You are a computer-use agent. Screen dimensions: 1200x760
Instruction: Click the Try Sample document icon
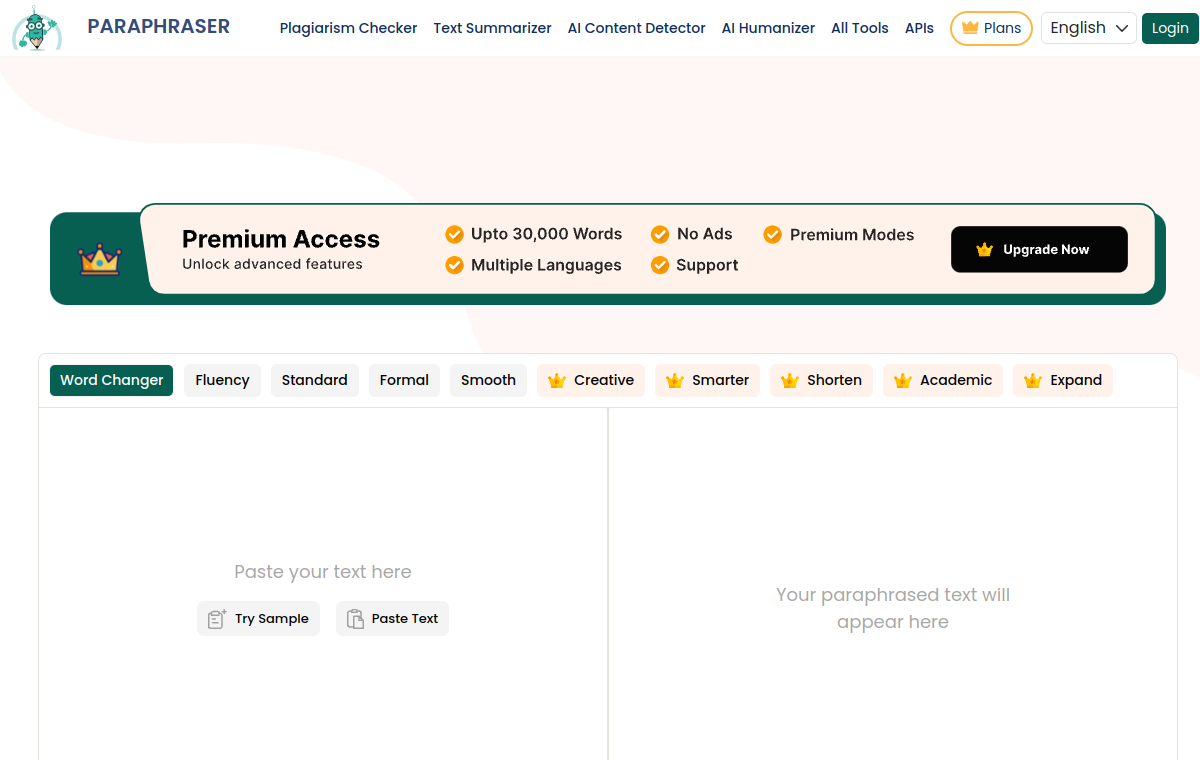[217, 619]
